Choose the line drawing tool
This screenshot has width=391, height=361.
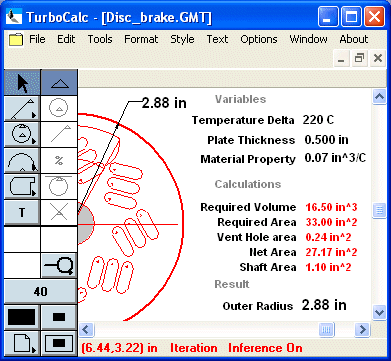tap(22, 109)
